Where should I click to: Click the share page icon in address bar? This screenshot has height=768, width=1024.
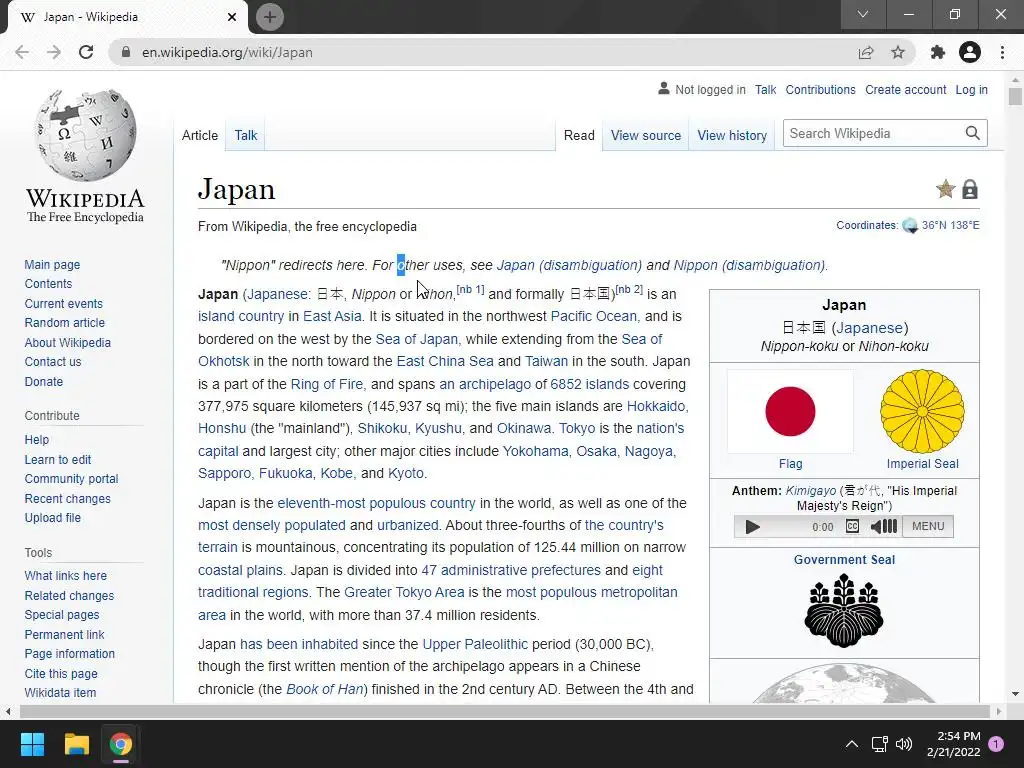point(866,52)
